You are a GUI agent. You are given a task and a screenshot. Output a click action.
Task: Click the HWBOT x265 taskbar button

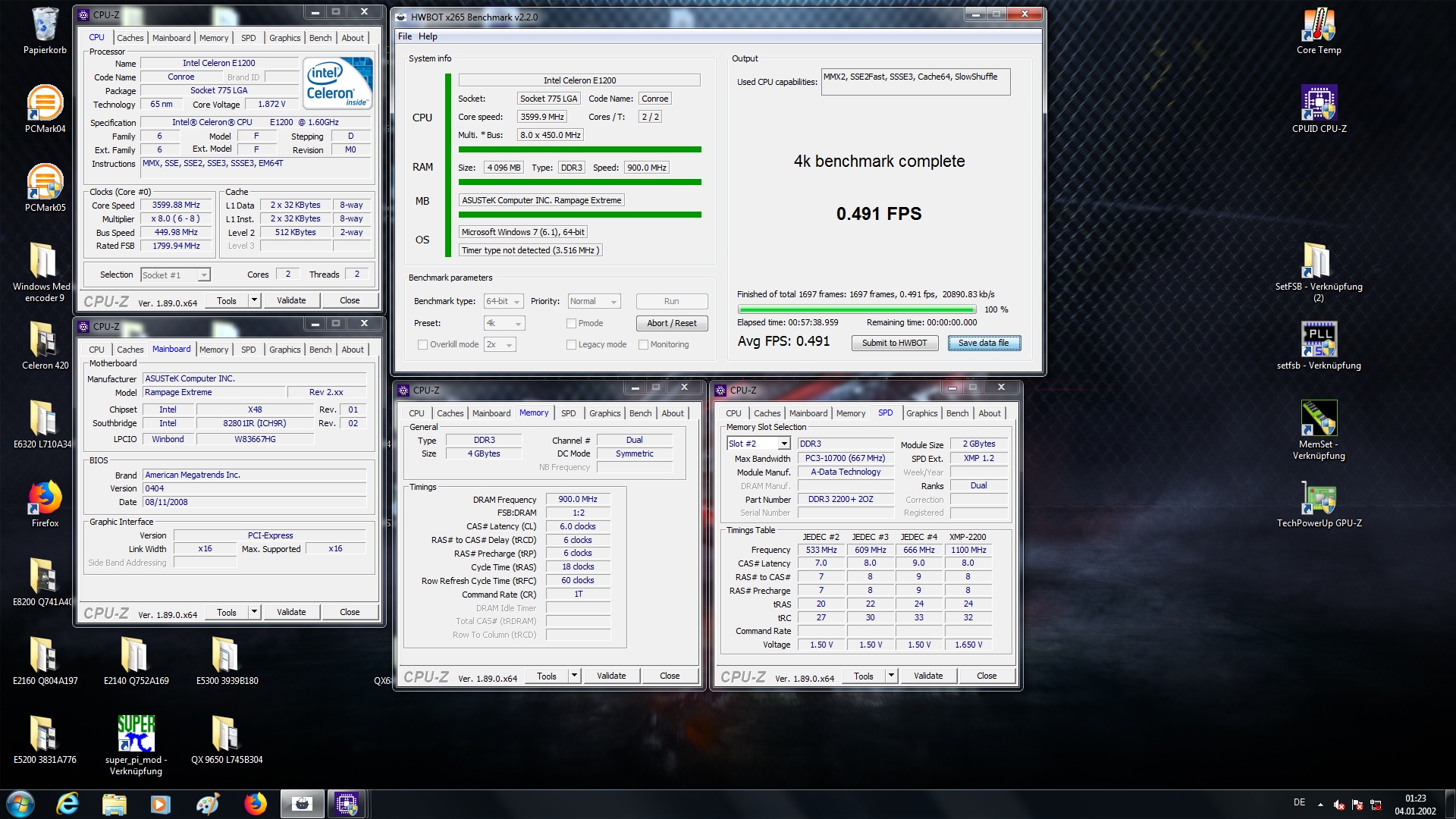302,804
